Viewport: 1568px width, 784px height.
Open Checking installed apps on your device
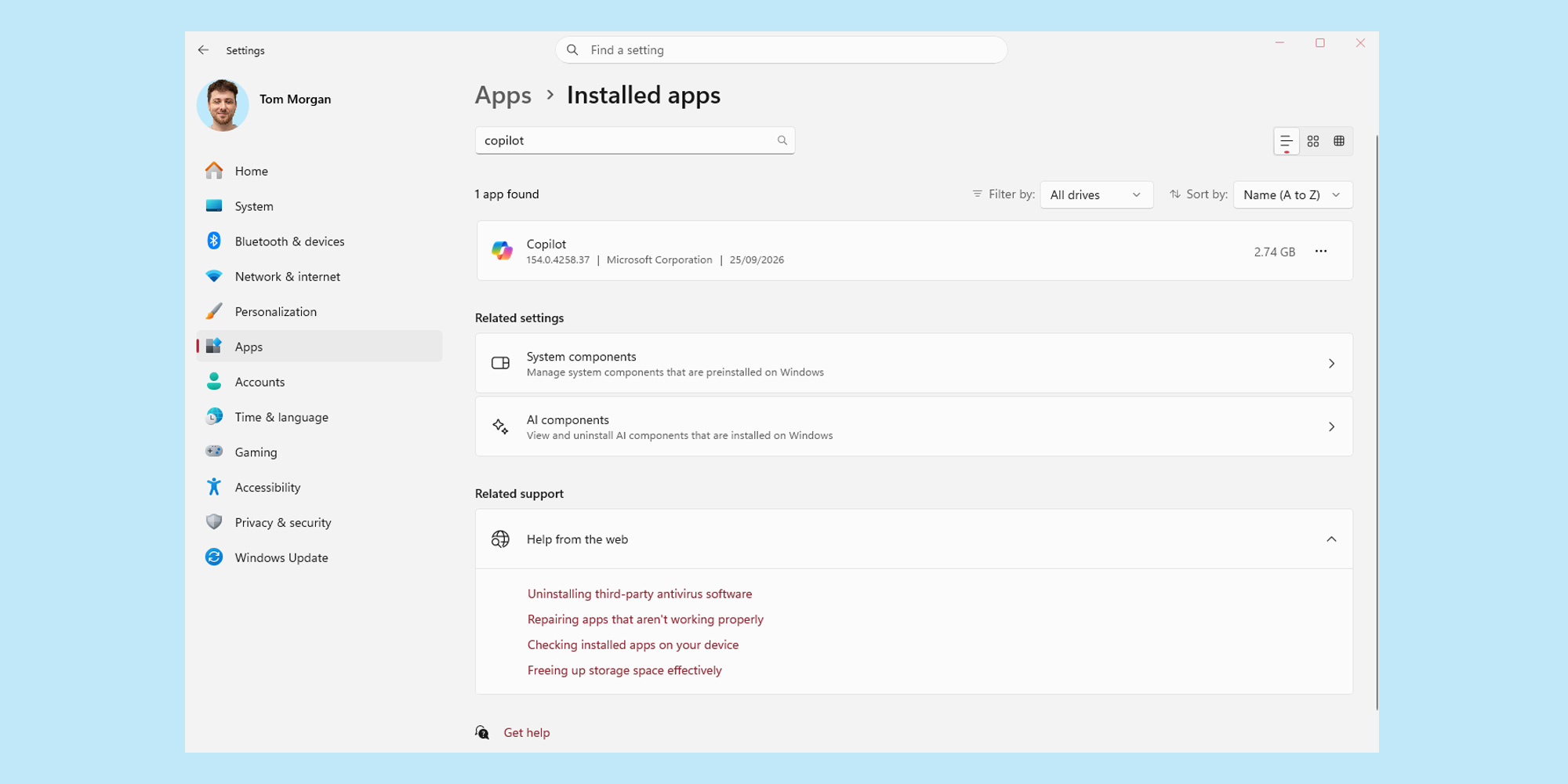[633, 644]
